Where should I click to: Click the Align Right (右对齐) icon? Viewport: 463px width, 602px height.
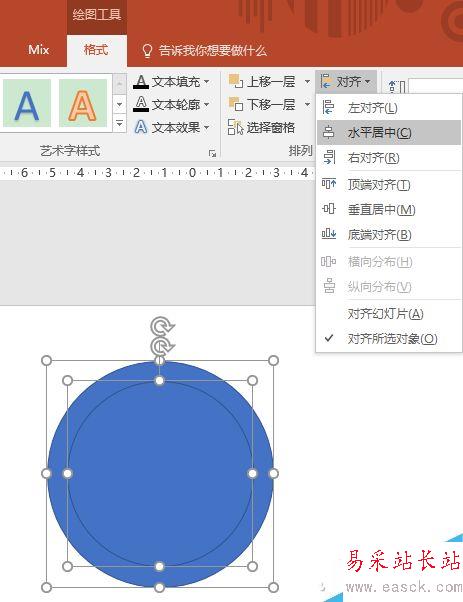click(329, 157)
